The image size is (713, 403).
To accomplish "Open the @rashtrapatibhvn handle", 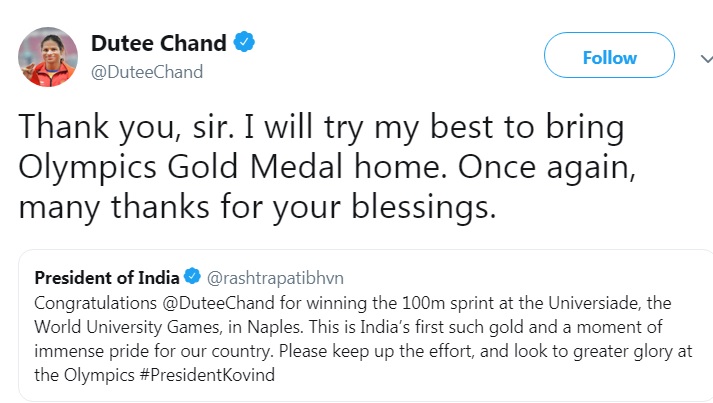I will 275,278.
